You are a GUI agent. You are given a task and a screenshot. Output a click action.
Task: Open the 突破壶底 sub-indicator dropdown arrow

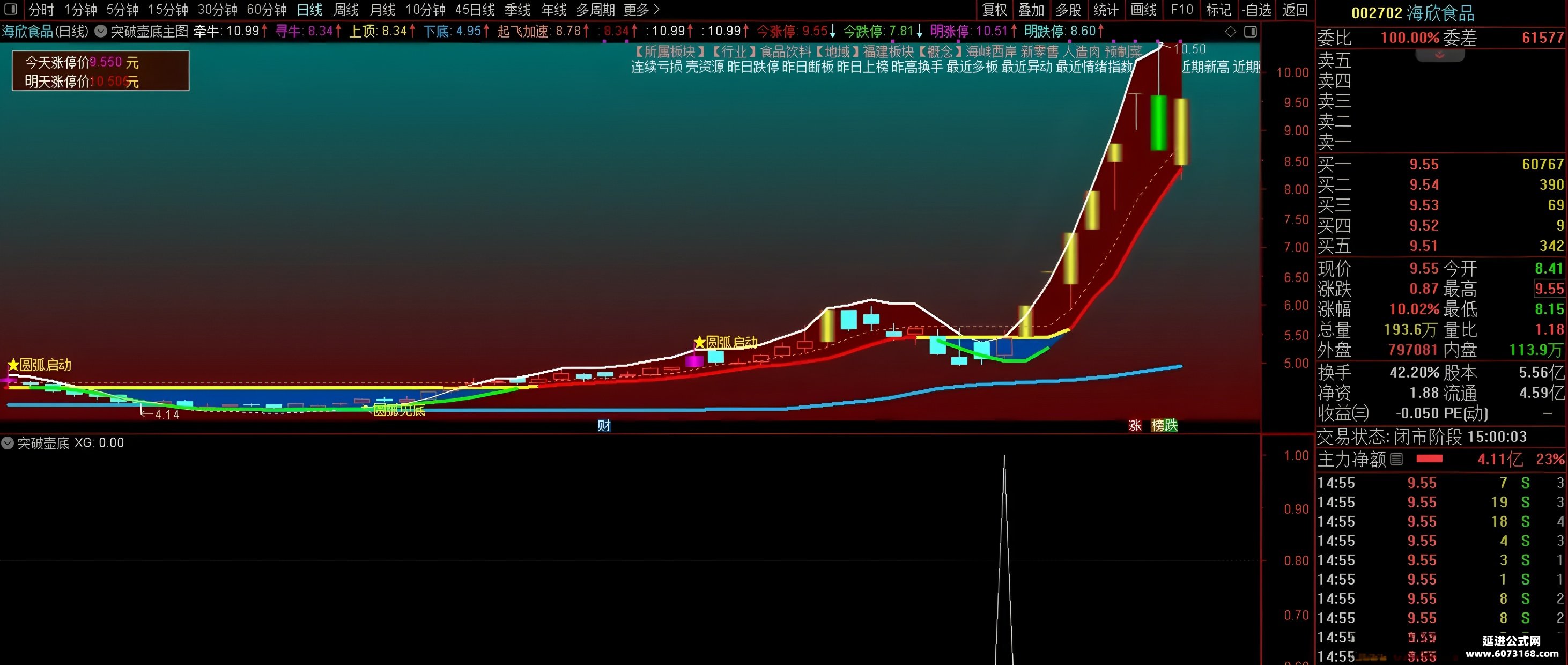(8, 443)
